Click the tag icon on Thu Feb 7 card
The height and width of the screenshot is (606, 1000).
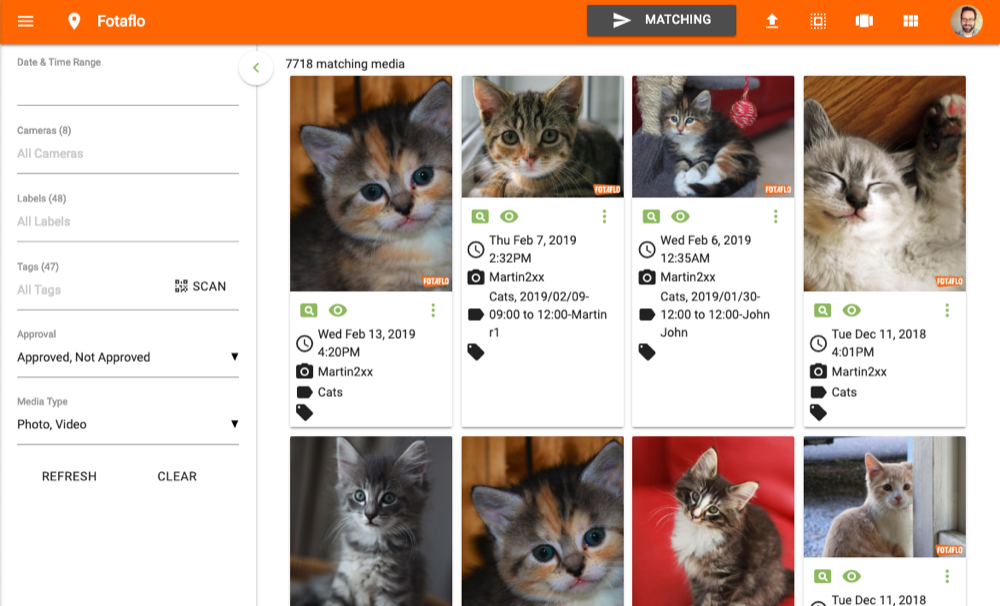pos(476,352)
